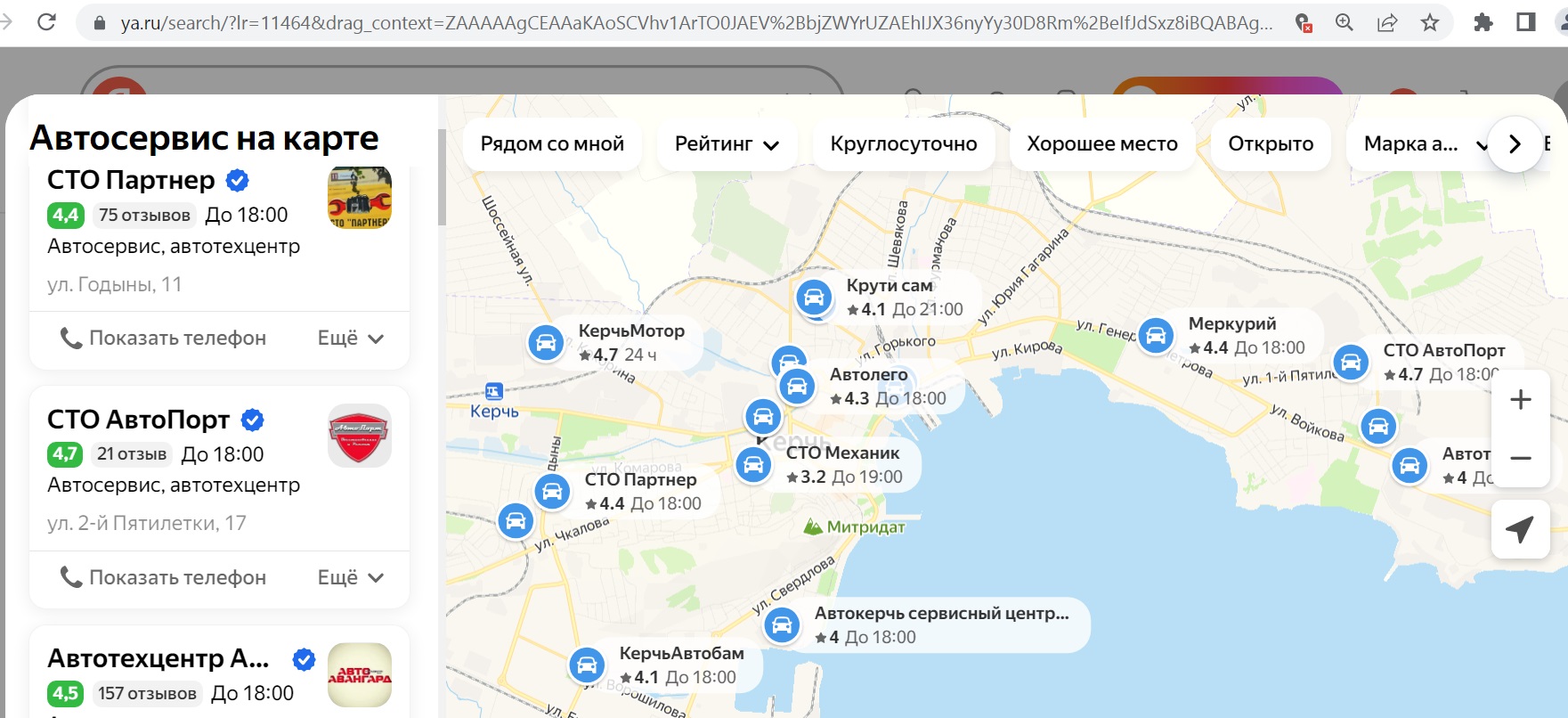Viewport: 1568px width, 718px height.
Task: Select the Рядом со мной filter
Action: point(552,144)
